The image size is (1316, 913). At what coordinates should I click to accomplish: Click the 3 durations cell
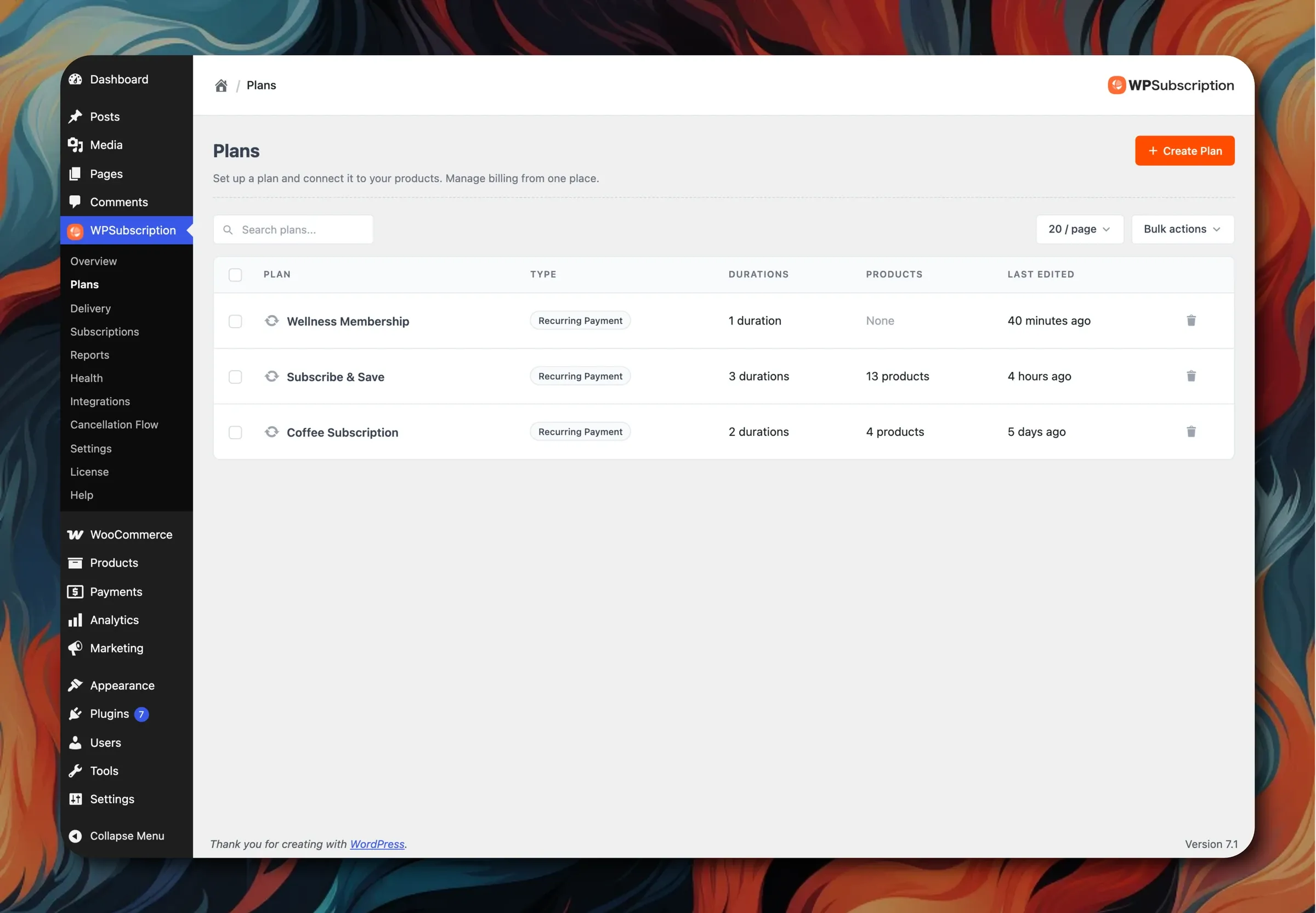pos(758,376)
